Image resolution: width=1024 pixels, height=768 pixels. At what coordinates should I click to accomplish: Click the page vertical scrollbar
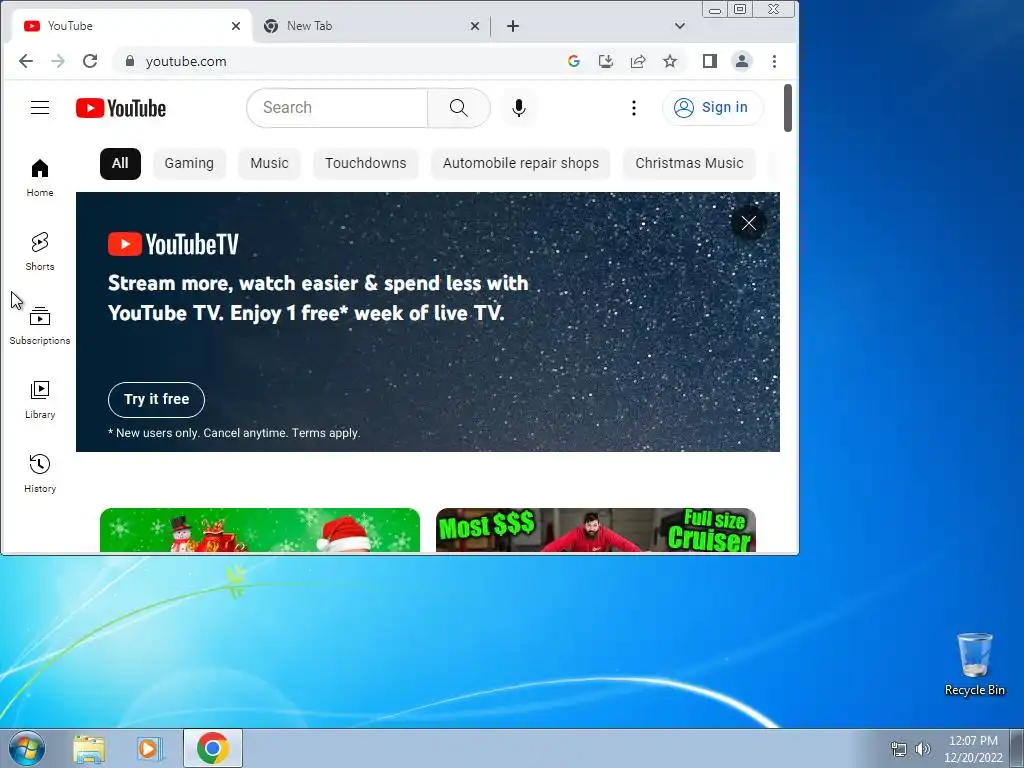788,108
